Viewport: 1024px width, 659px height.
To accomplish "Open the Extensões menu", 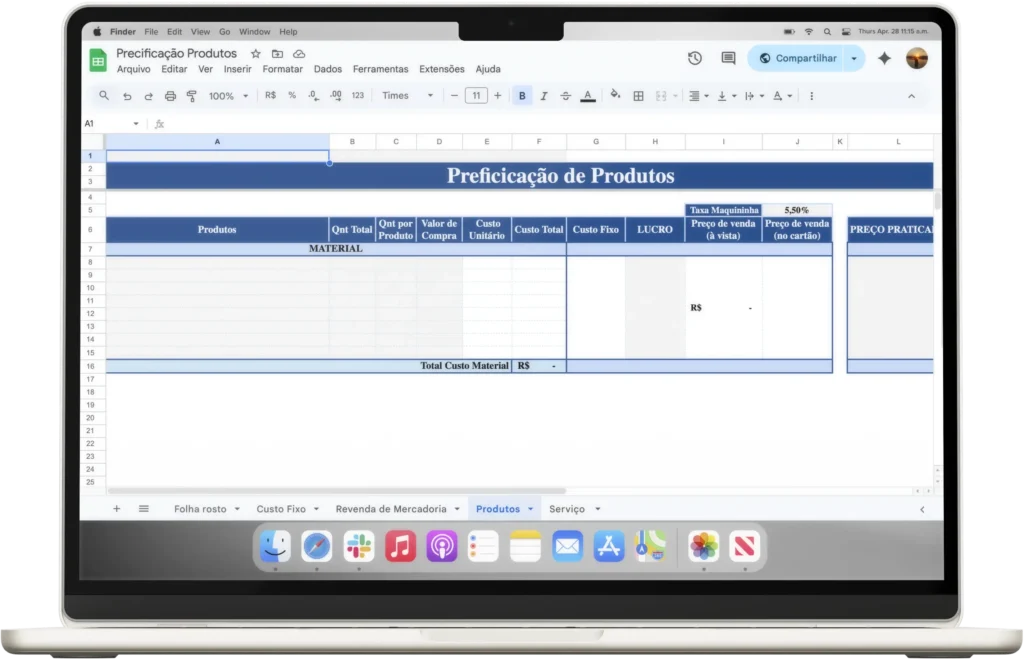I will click(441, 69).
